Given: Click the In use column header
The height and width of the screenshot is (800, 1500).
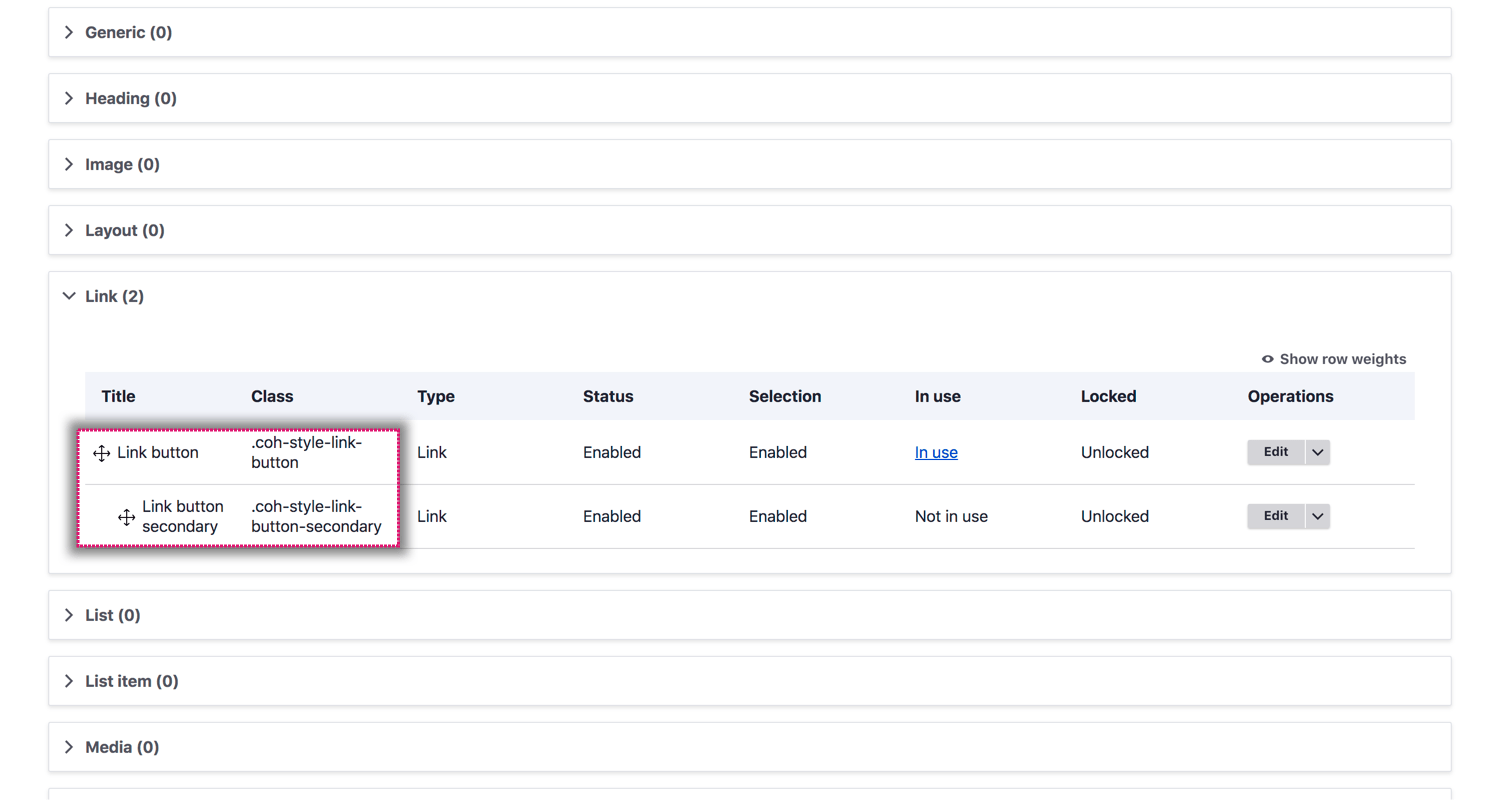Looking at the screenshot, I should tap(938, 396).
